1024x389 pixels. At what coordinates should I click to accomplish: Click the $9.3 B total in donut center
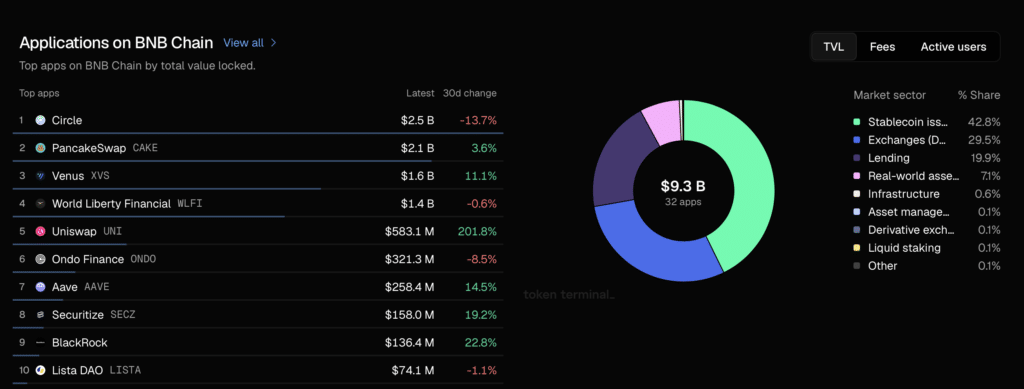pos(683,186)
